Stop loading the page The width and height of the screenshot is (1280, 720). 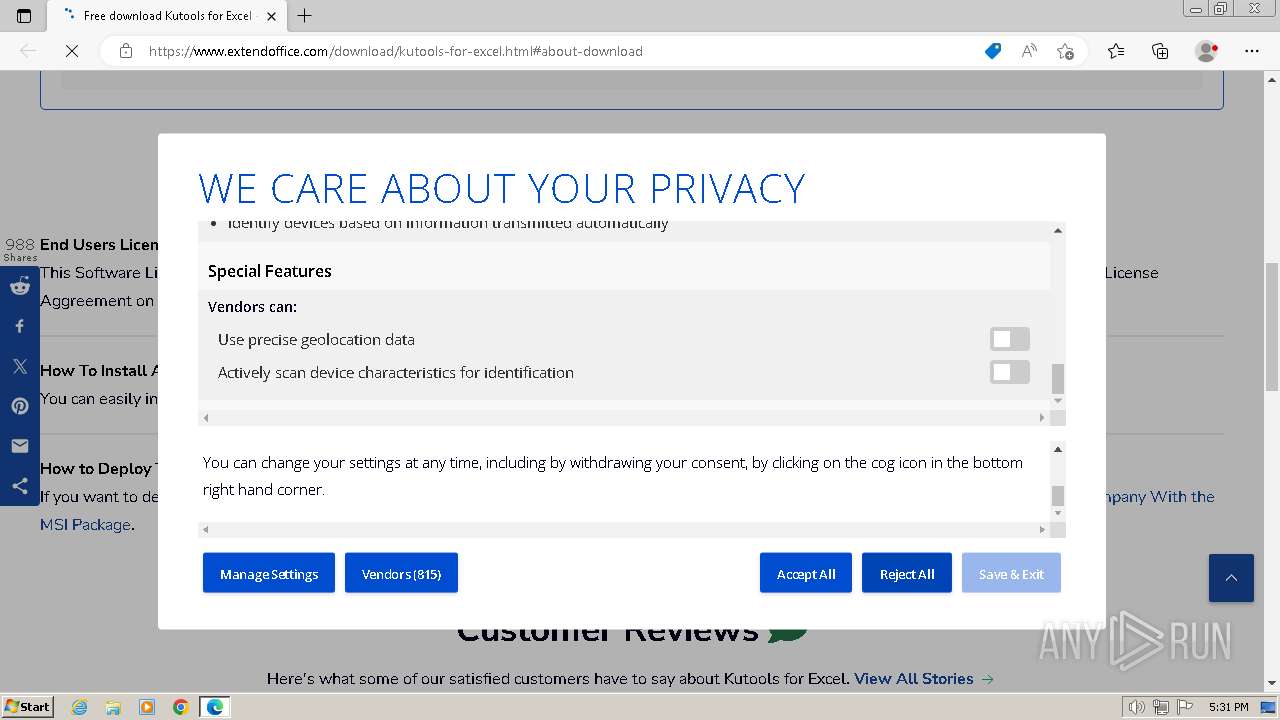[x=72, y=51]
